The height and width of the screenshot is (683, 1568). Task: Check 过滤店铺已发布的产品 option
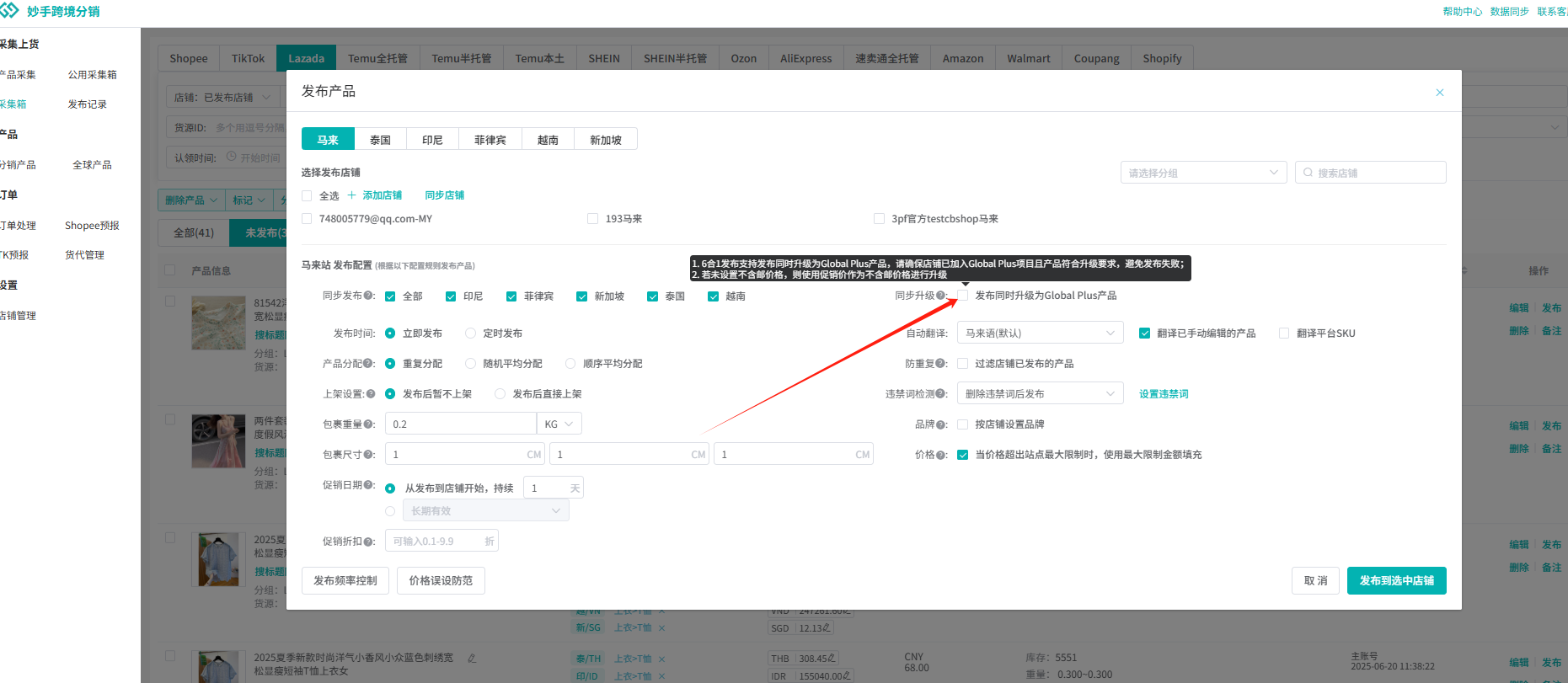[962, 364]
